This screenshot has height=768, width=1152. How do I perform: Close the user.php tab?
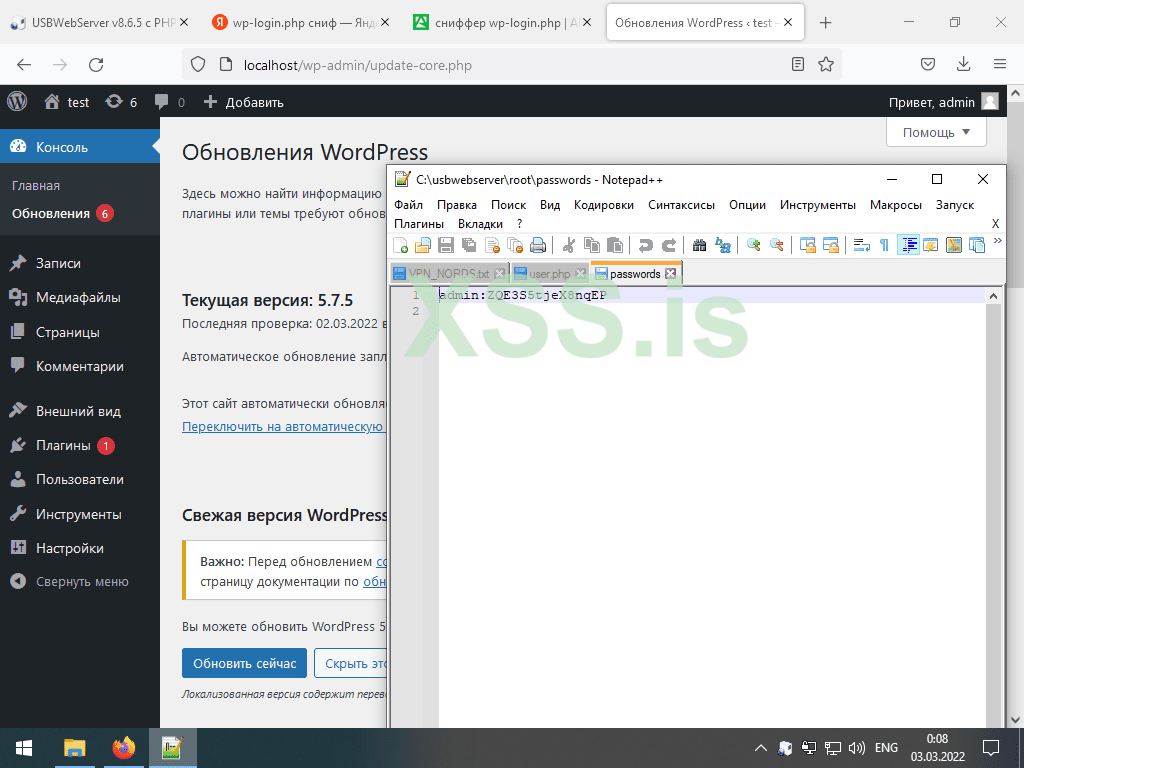coord(580,273)
